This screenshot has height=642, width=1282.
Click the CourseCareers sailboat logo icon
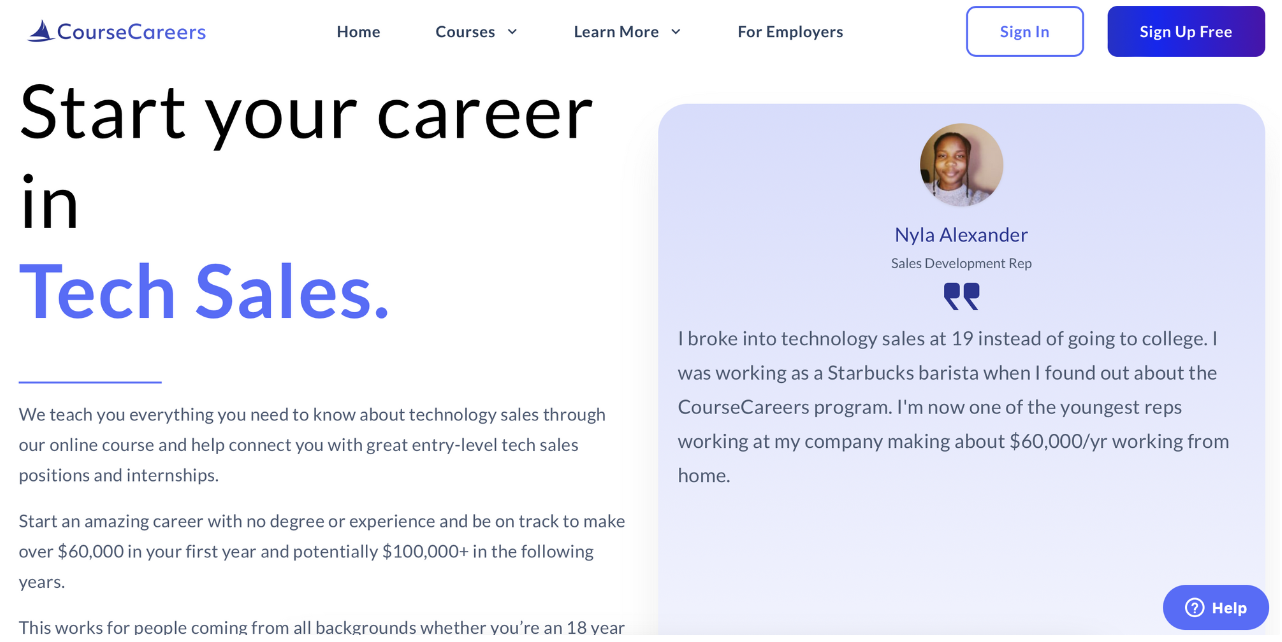coord(38,30)
